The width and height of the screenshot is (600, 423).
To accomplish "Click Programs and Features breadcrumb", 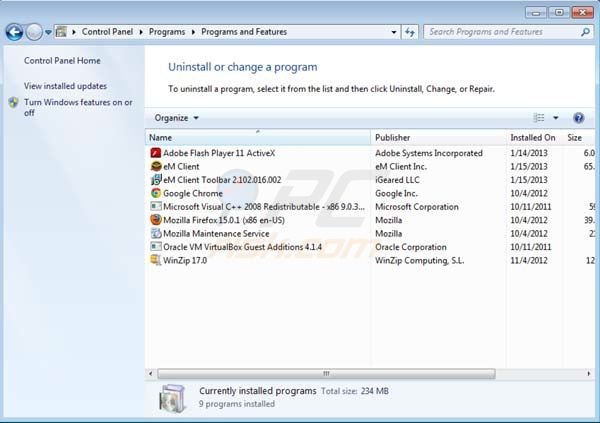I will coord(244,32).
